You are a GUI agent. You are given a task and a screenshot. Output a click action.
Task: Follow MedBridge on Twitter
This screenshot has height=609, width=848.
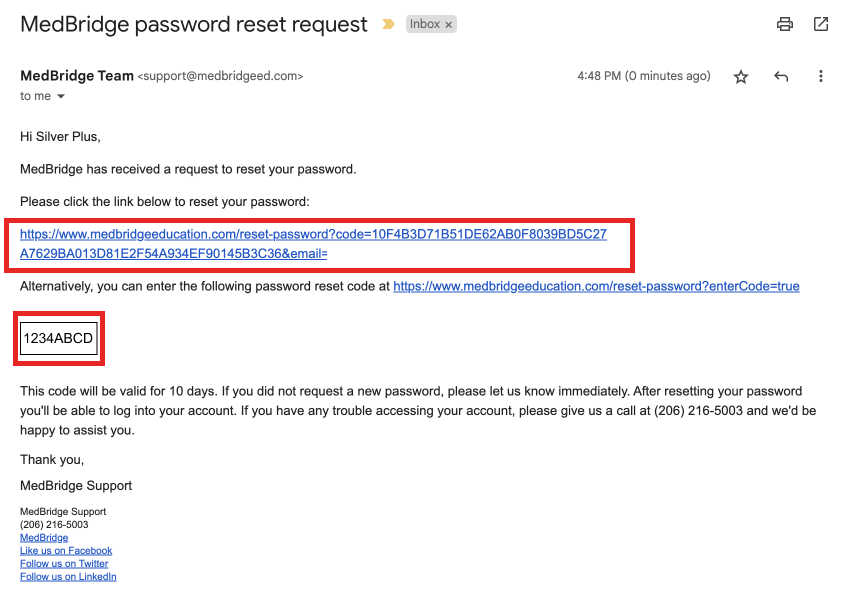pos(63,563)
